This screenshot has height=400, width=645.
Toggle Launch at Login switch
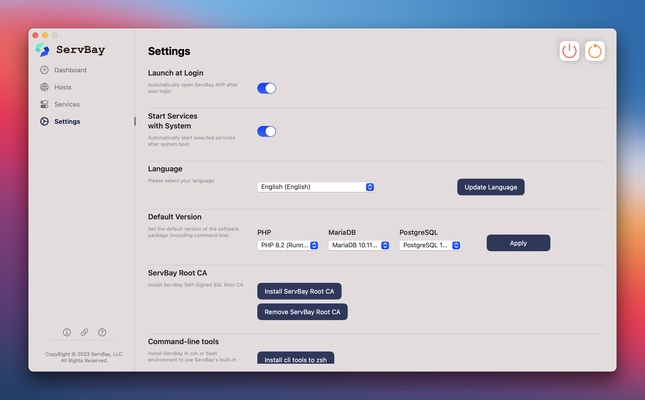tap(267, 88)
